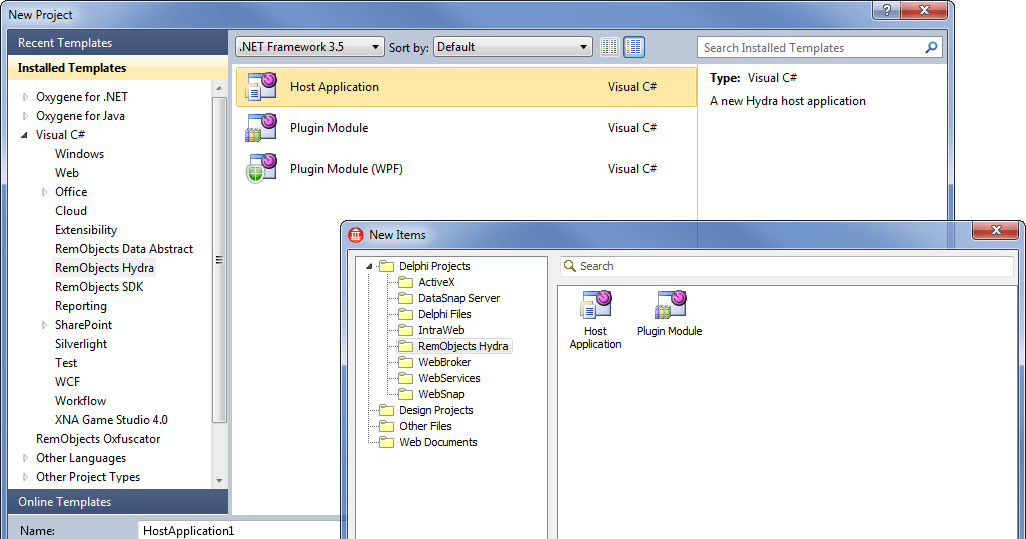Click the search magnifier in Installed Templates
The image size is (1026, 539).
click(931, 47)
